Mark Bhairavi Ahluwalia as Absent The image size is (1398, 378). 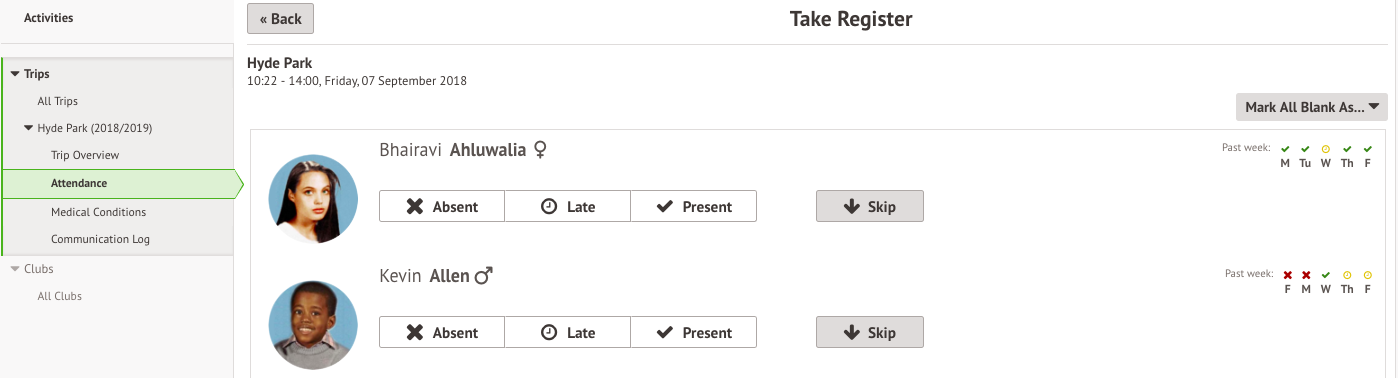[x=442, y=207]
